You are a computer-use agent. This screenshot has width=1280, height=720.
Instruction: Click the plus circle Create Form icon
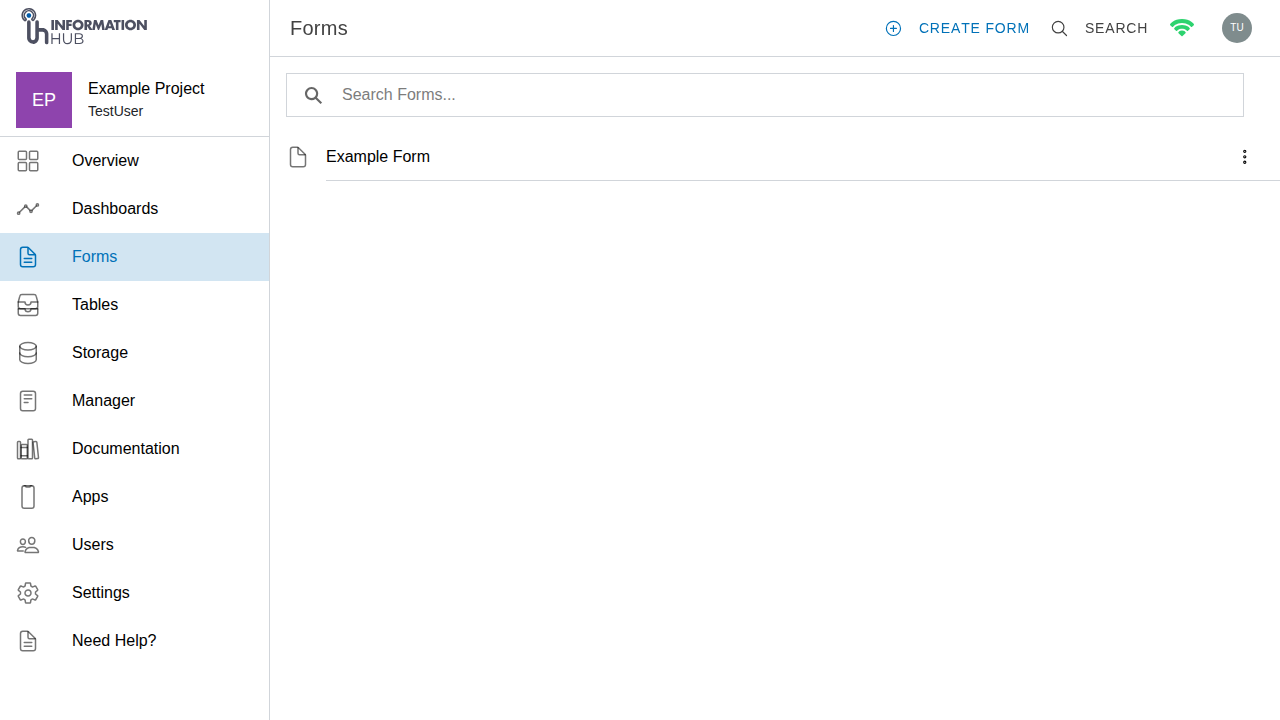point(893,29)
